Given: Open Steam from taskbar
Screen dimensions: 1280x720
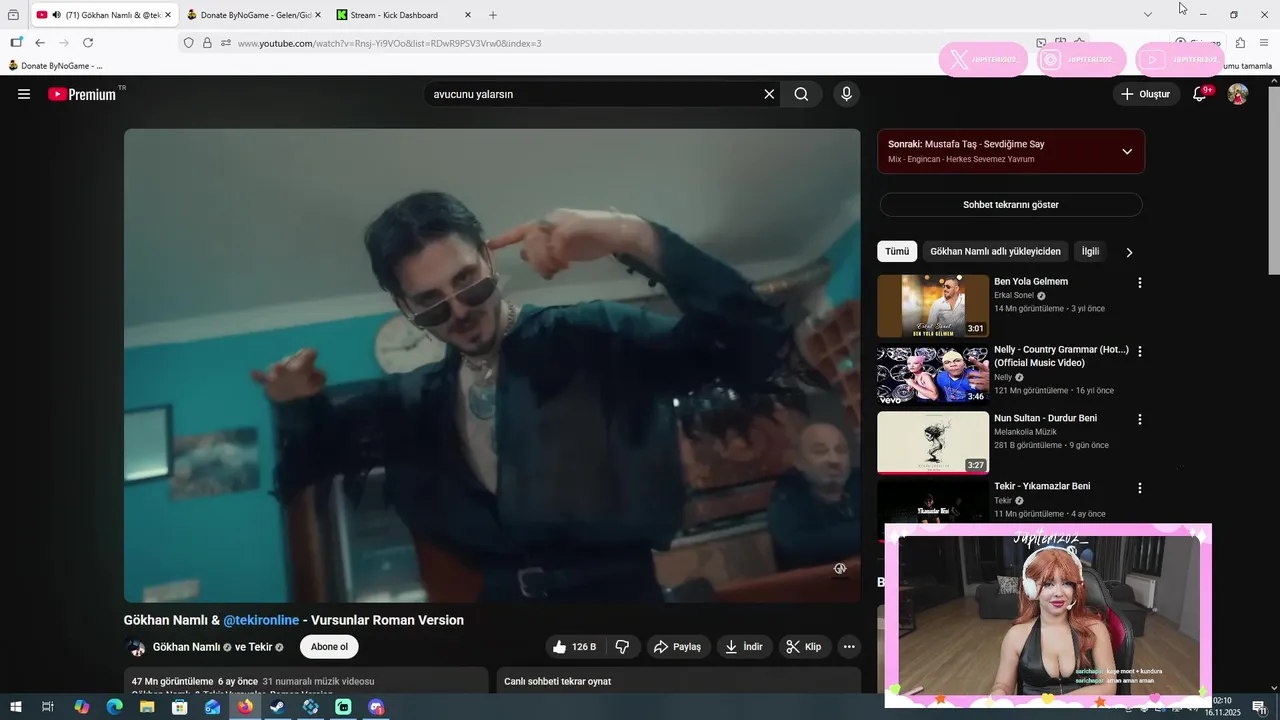Looking at the screenshot, I should point(278,707).
